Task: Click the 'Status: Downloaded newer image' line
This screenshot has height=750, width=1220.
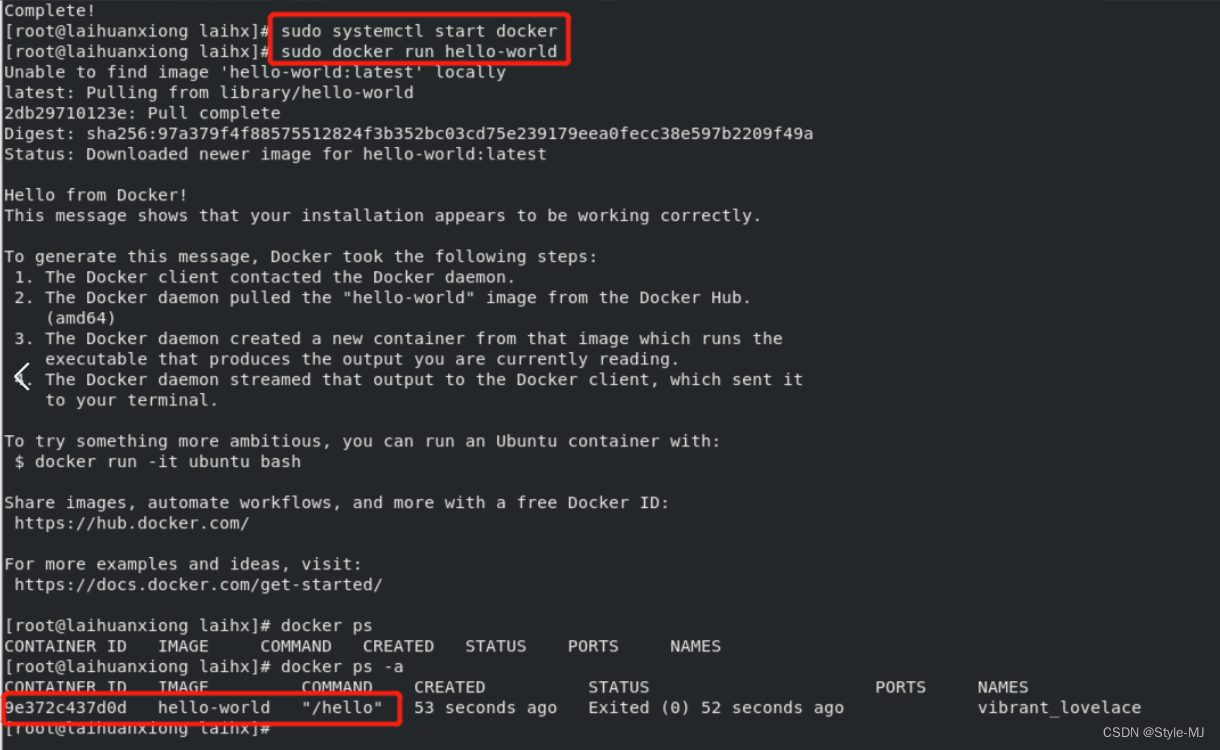Action: pos(275,154)
